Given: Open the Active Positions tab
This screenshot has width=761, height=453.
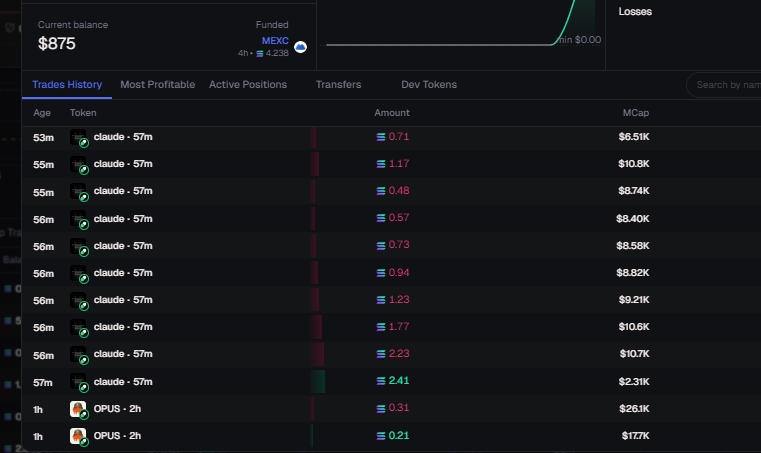Looking at the screenshot, I should tap(248, 84).
